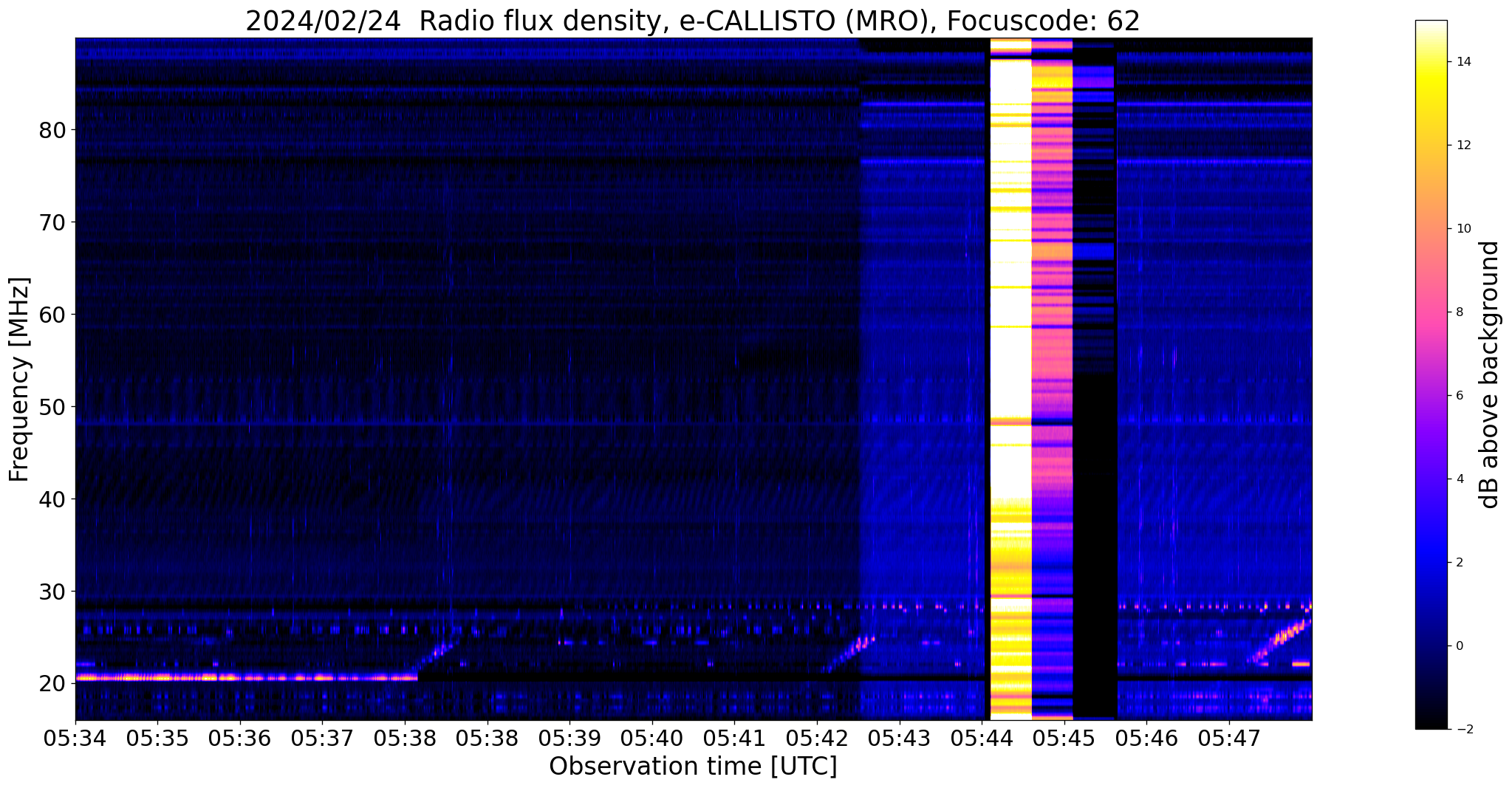Click the 05:35 time tick label
Screen dimensions: 1512x788
tap(157, 738)
